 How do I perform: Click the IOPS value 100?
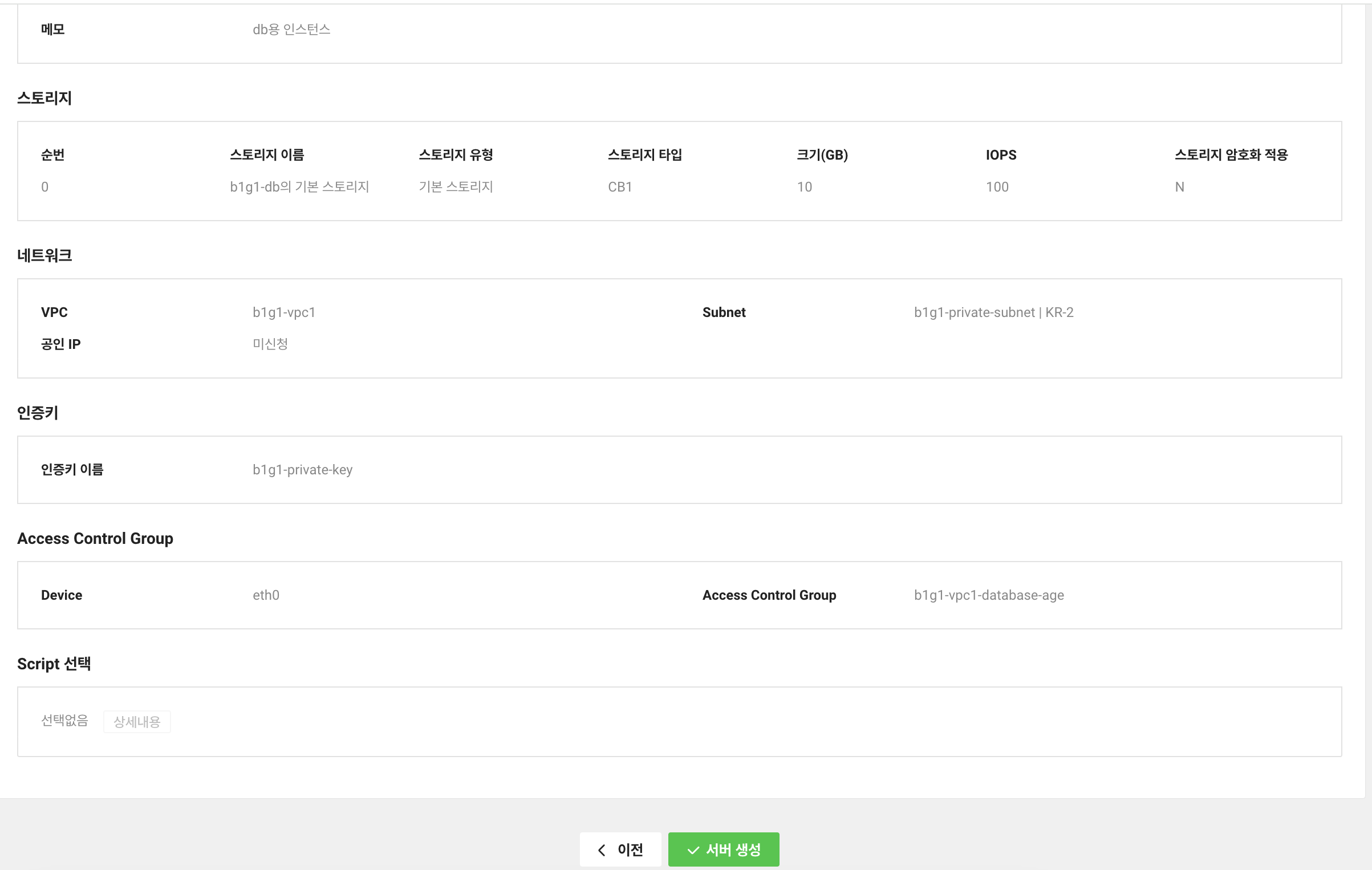click(x=997, y=187)
